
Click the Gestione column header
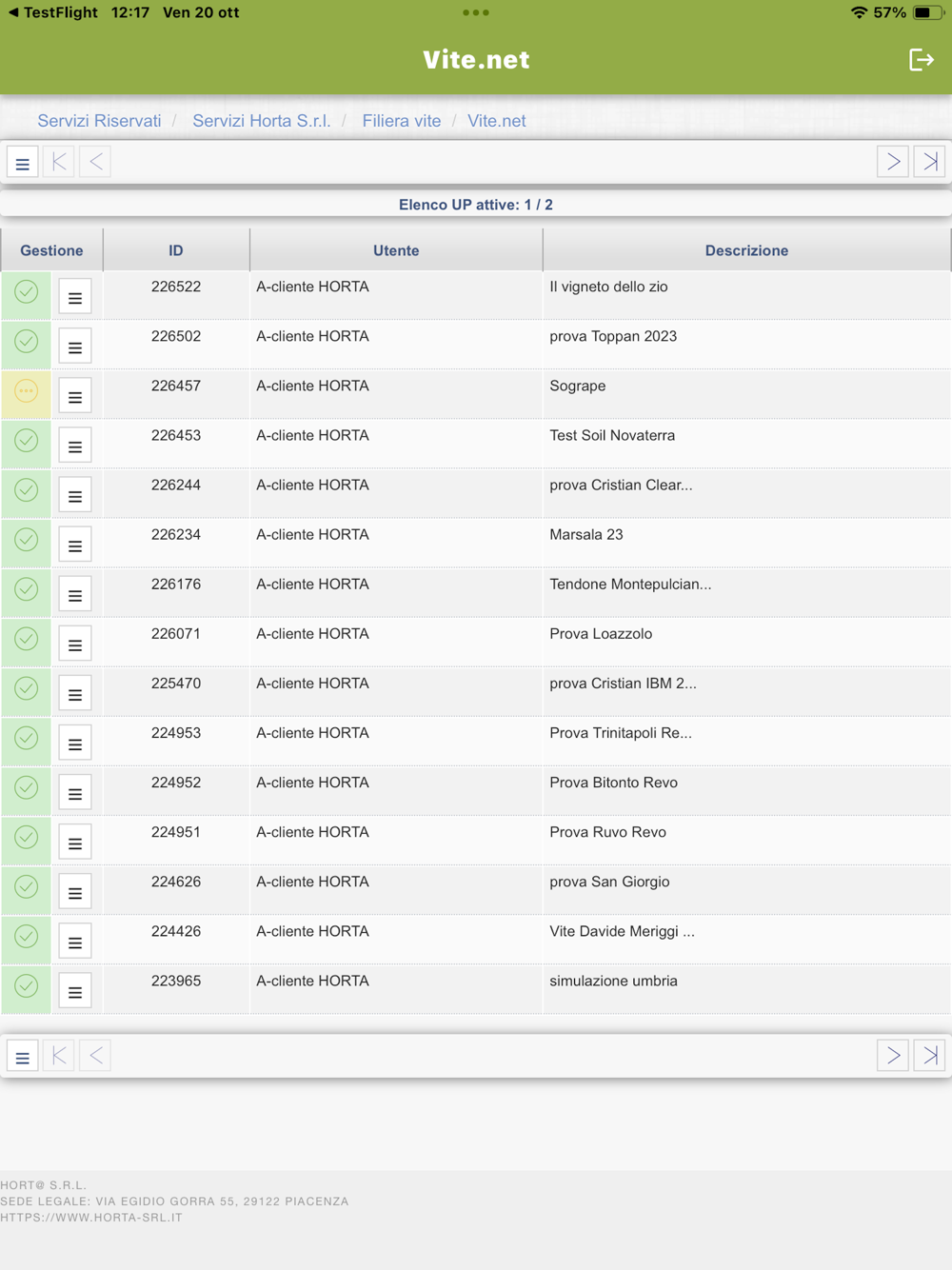click(51, 250)
